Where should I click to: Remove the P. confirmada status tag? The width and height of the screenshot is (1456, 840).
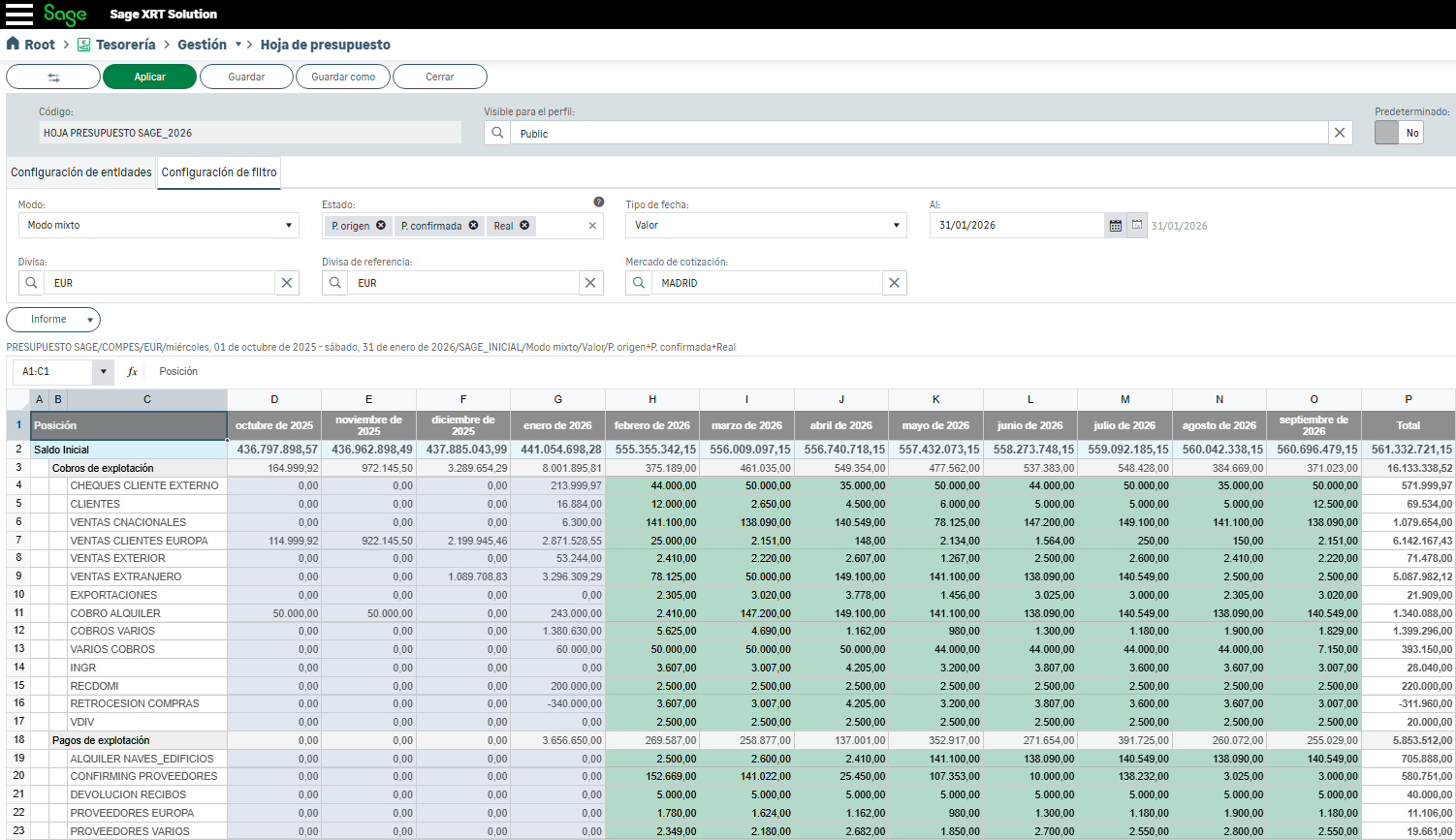pyautogui.click(x=473, y=226)
